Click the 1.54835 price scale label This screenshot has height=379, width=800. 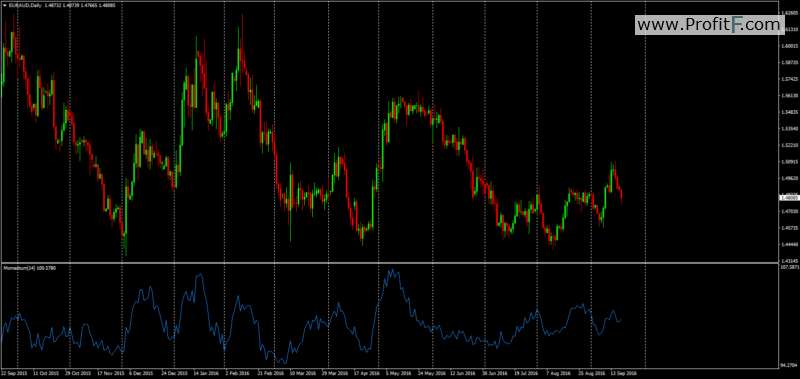point(790,112)
